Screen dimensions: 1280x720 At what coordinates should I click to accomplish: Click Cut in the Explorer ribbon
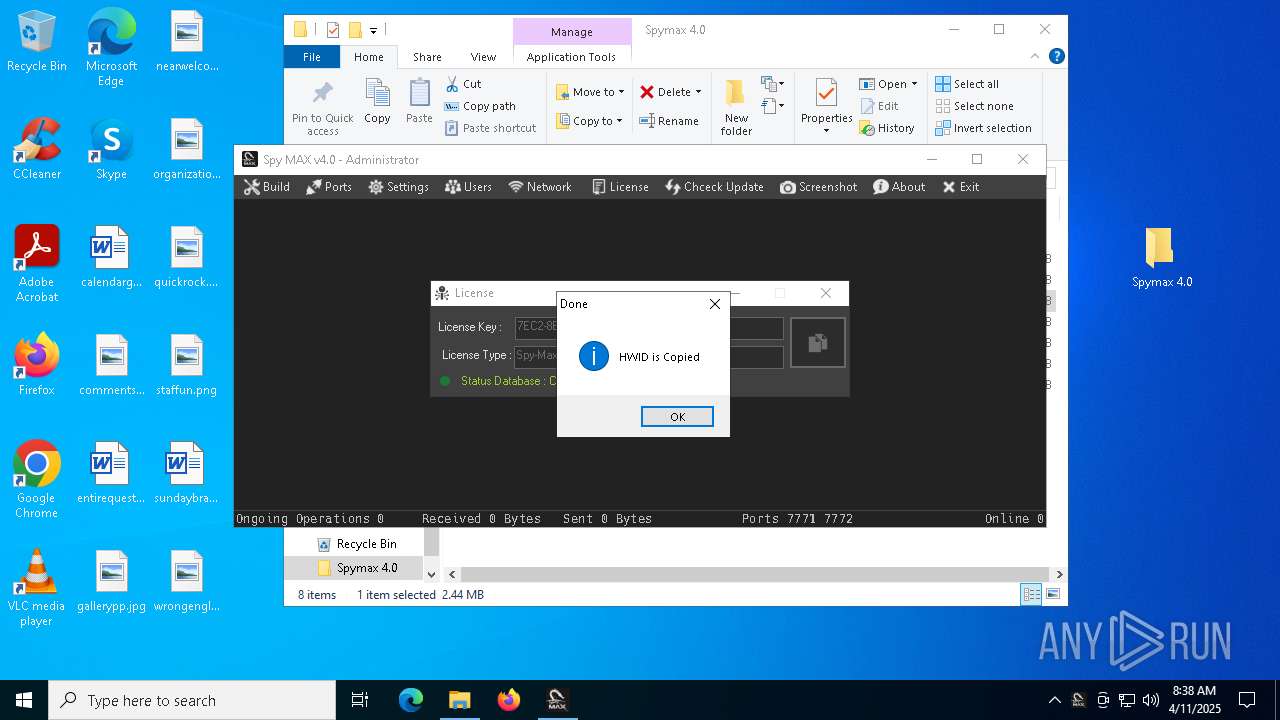coord(463,84)
